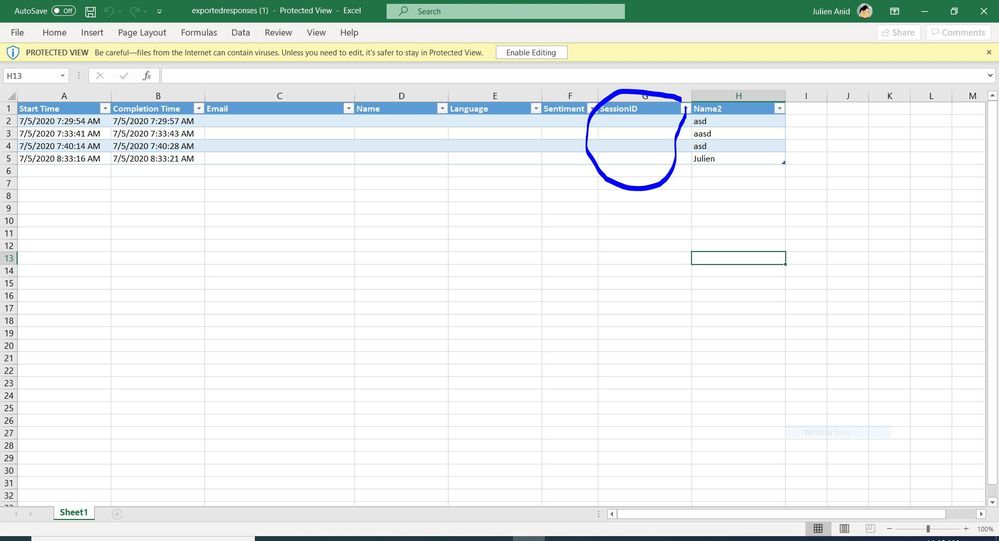Expand the Name Box dropdown arrow

[62, 76]
